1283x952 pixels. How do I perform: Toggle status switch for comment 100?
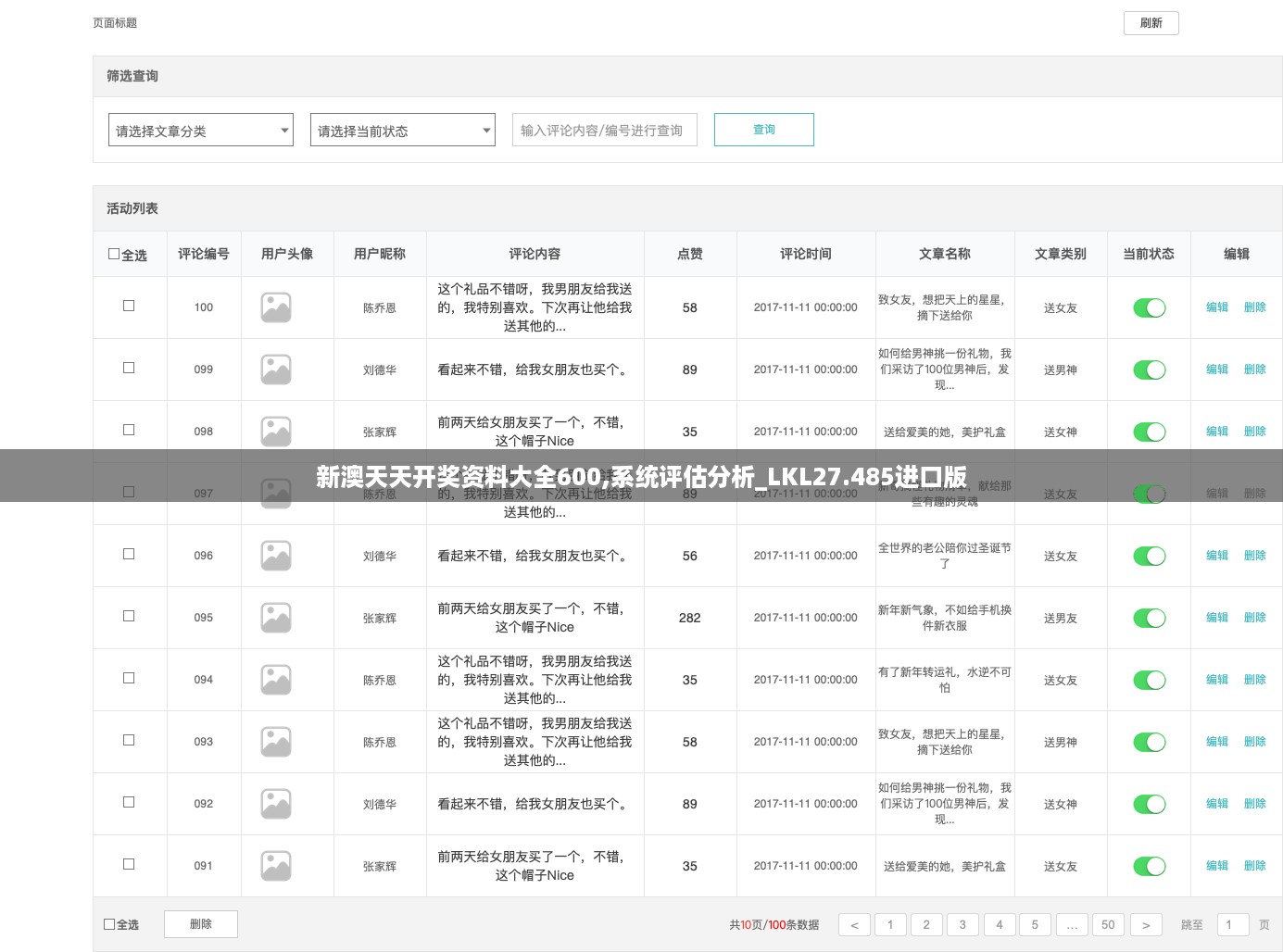point(1149,307)
